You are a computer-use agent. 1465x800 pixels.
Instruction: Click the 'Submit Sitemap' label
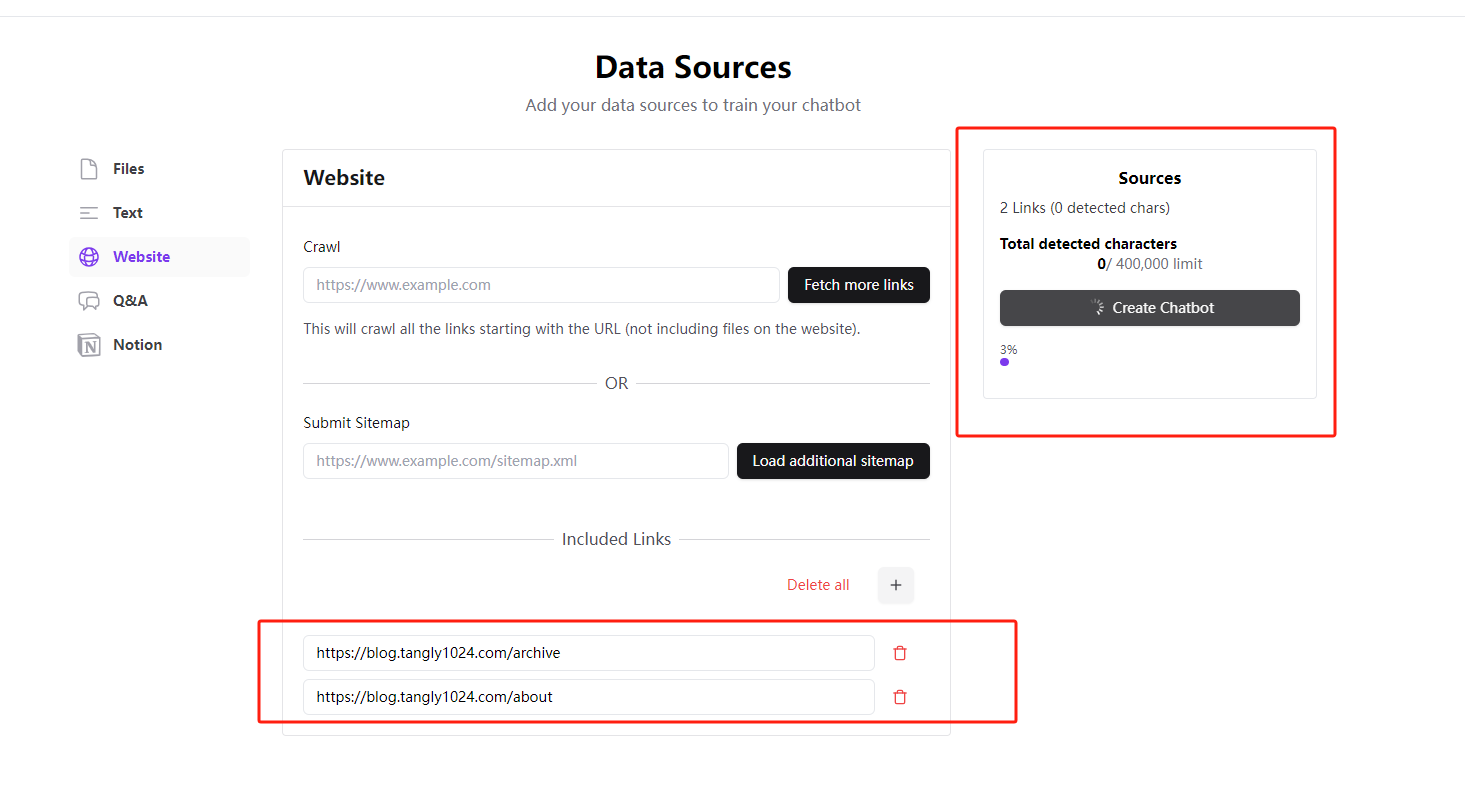point(357,423)
